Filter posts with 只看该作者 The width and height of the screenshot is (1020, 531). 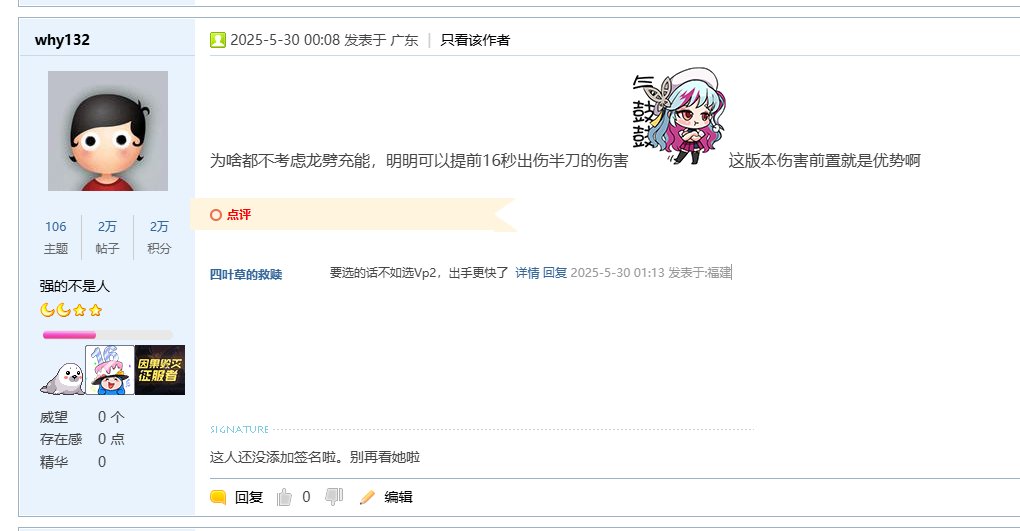[475, 40]
